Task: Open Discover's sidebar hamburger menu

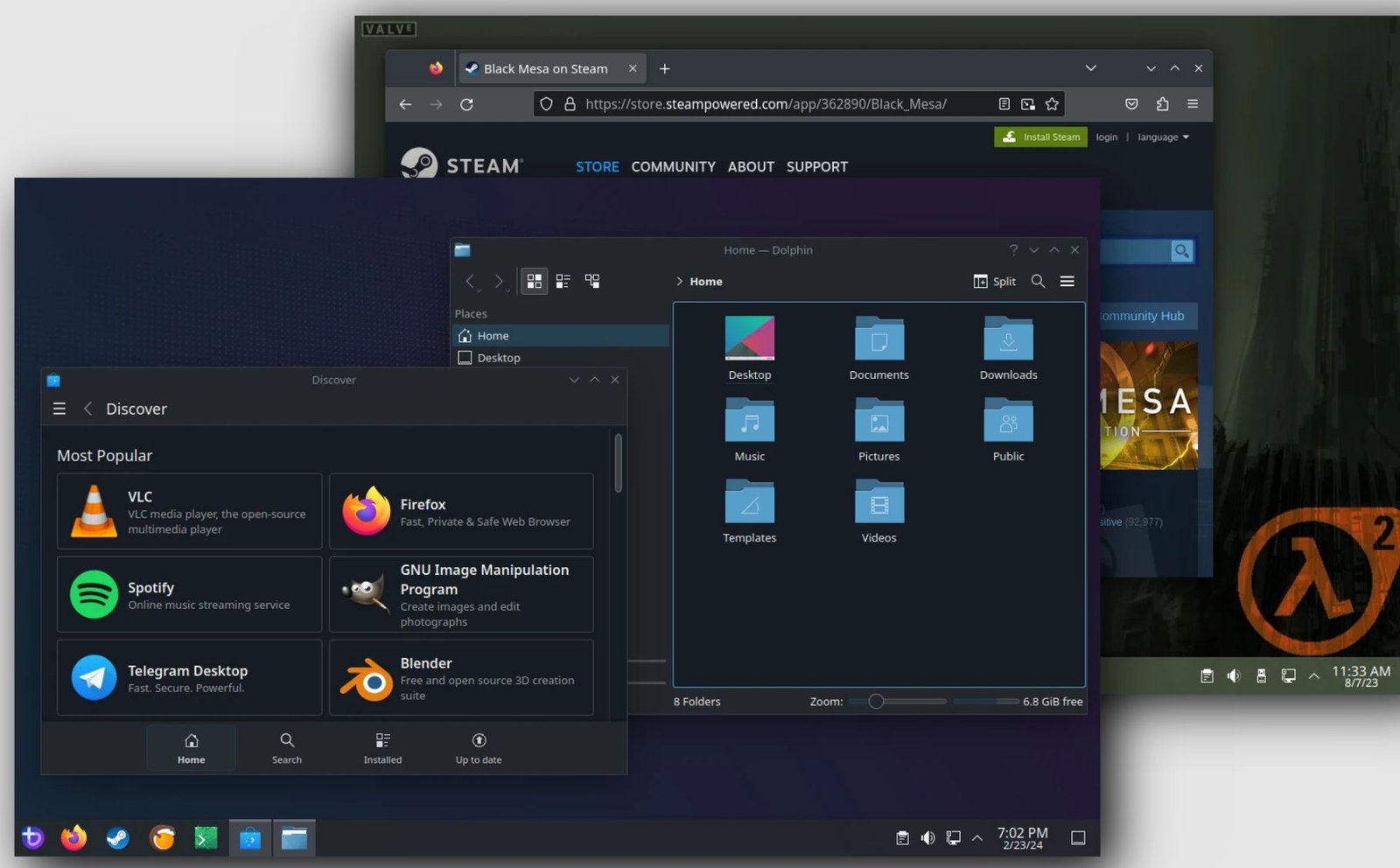Action: (59, 408)
